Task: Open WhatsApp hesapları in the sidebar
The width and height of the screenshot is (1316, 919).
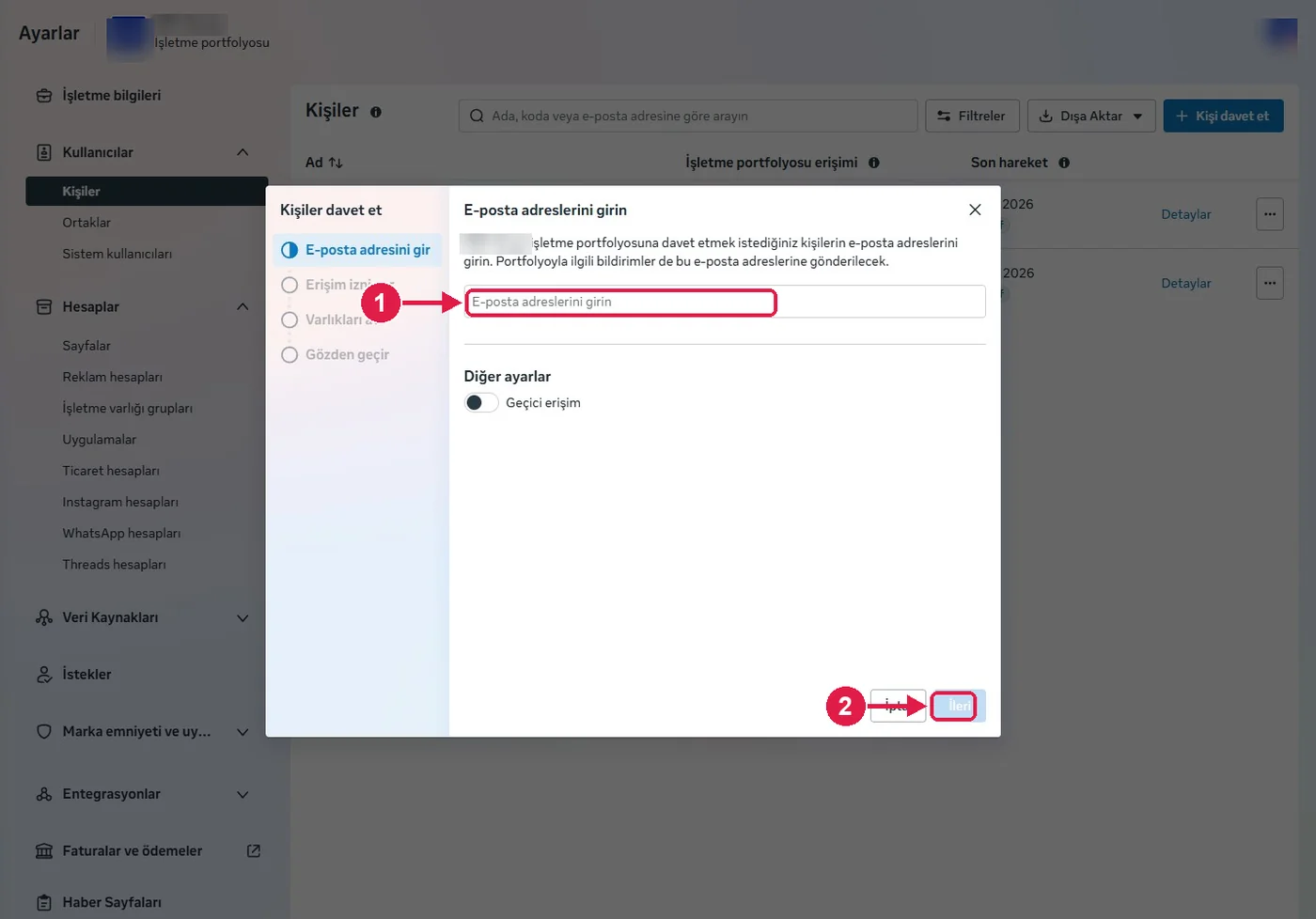Action: (122, 534)
